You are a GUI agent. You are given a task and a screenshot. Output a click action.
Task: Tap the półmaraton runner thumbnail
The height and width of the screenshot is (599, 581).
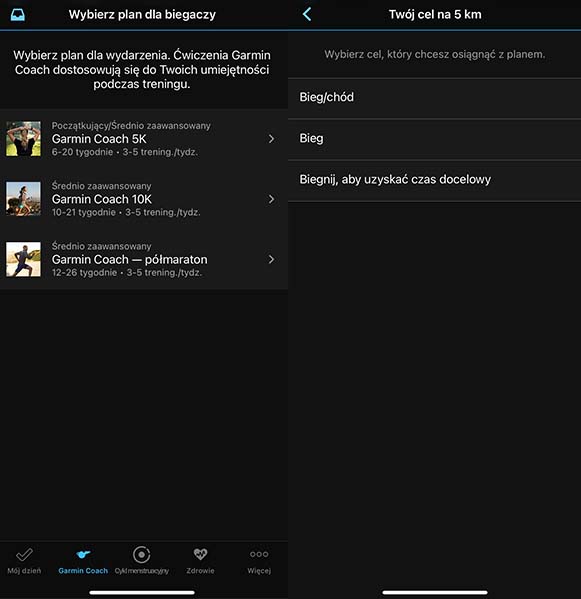pyautogui.click(x=23, y=259)
